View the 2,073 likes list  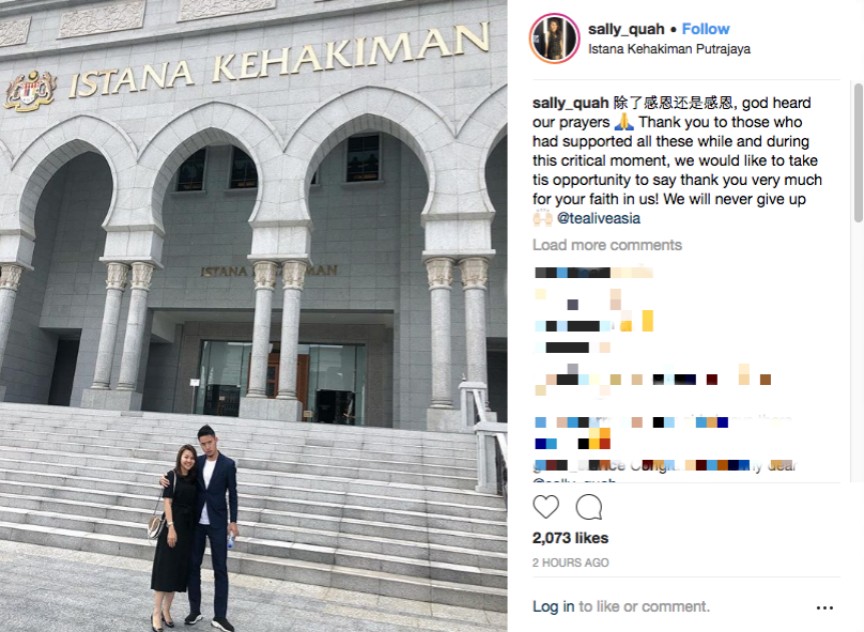570,538
